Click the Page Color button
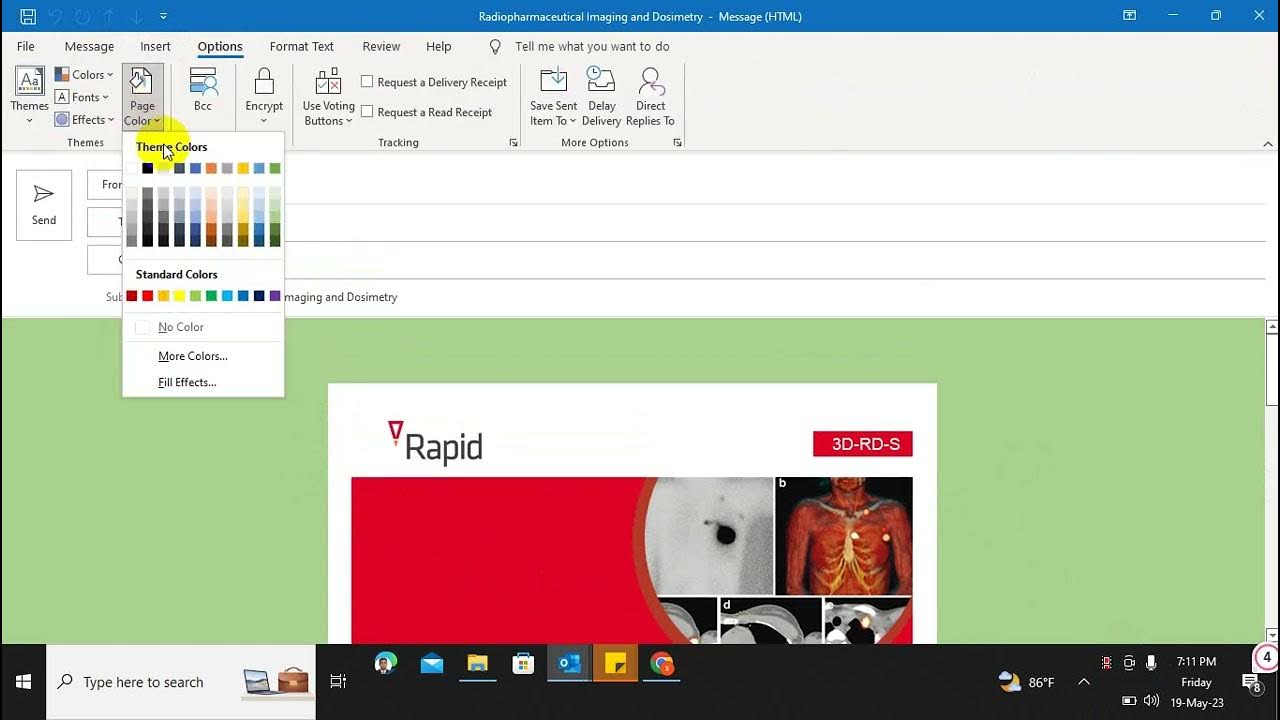Viewport: 1280px width, 720px height. pos(142,96)
